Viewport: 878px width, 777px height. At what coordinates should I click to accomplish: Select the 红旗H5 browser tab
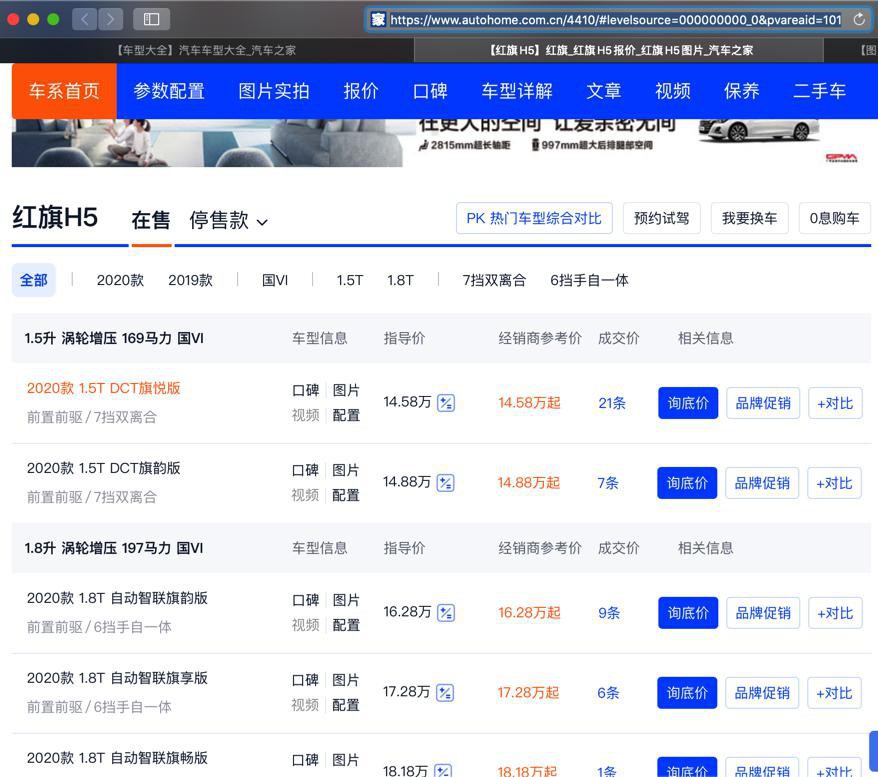[x=619, y=50]
